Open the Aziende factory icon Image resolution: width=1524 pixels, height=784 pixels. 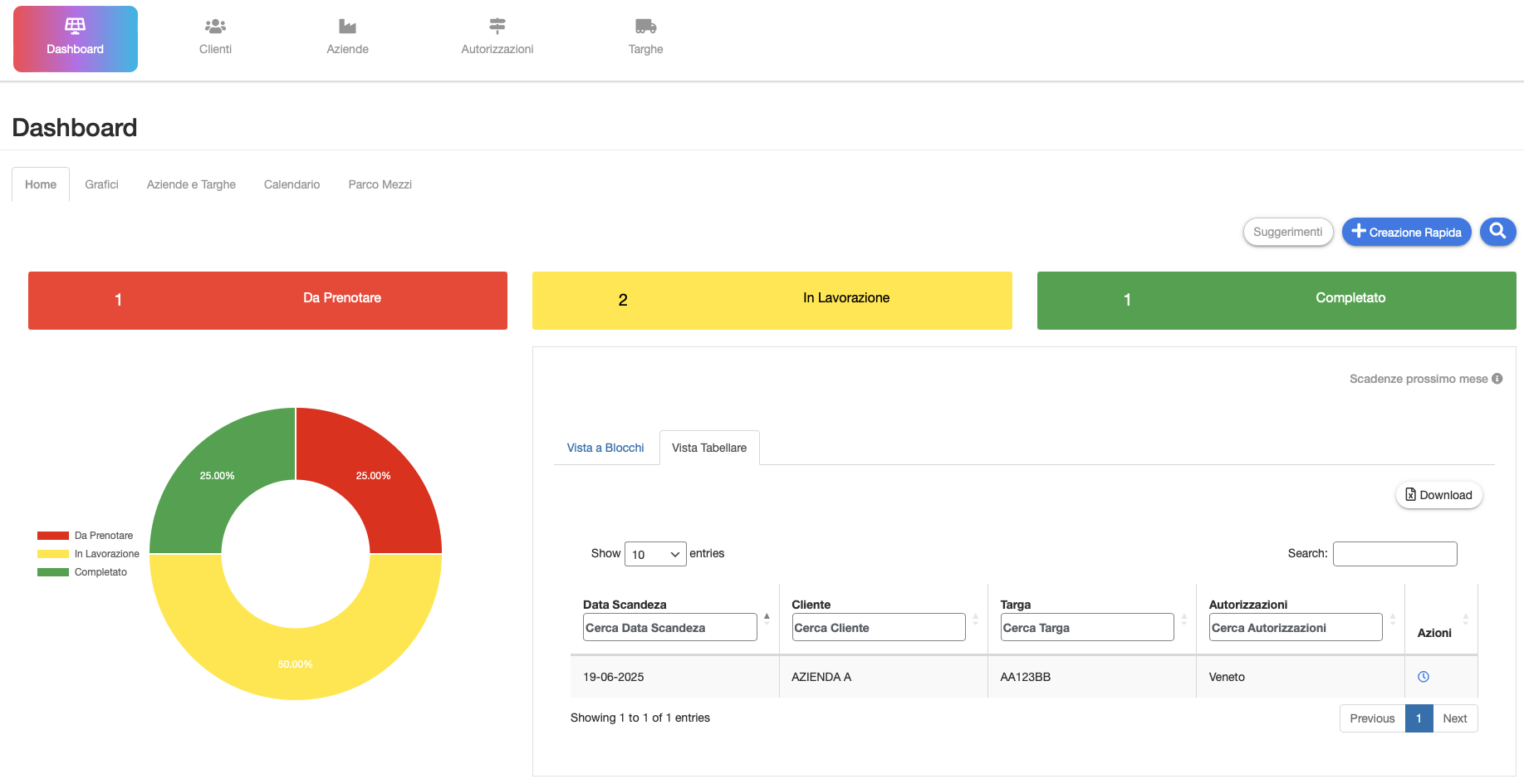pyautogui.click(x=347, y=27)
